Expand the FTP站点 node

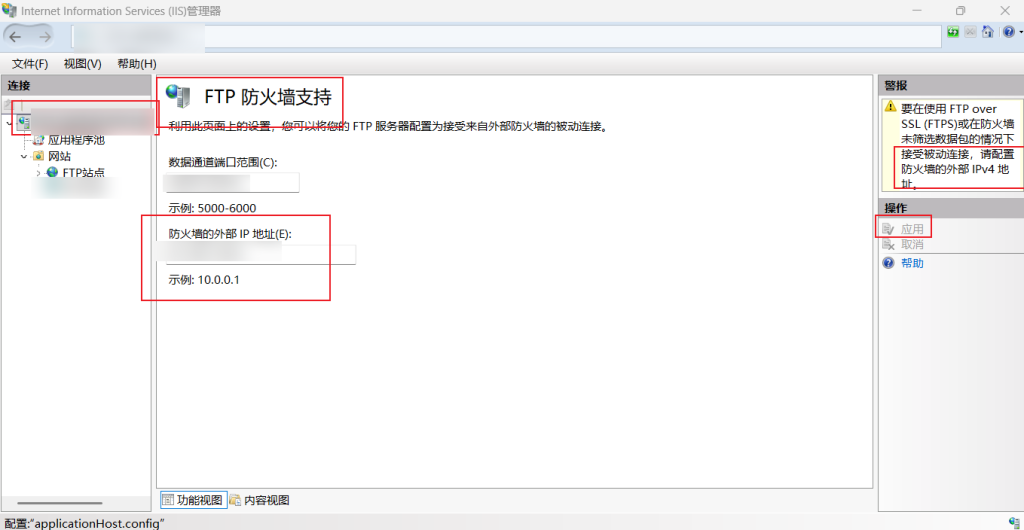click(x=38, y=173)
